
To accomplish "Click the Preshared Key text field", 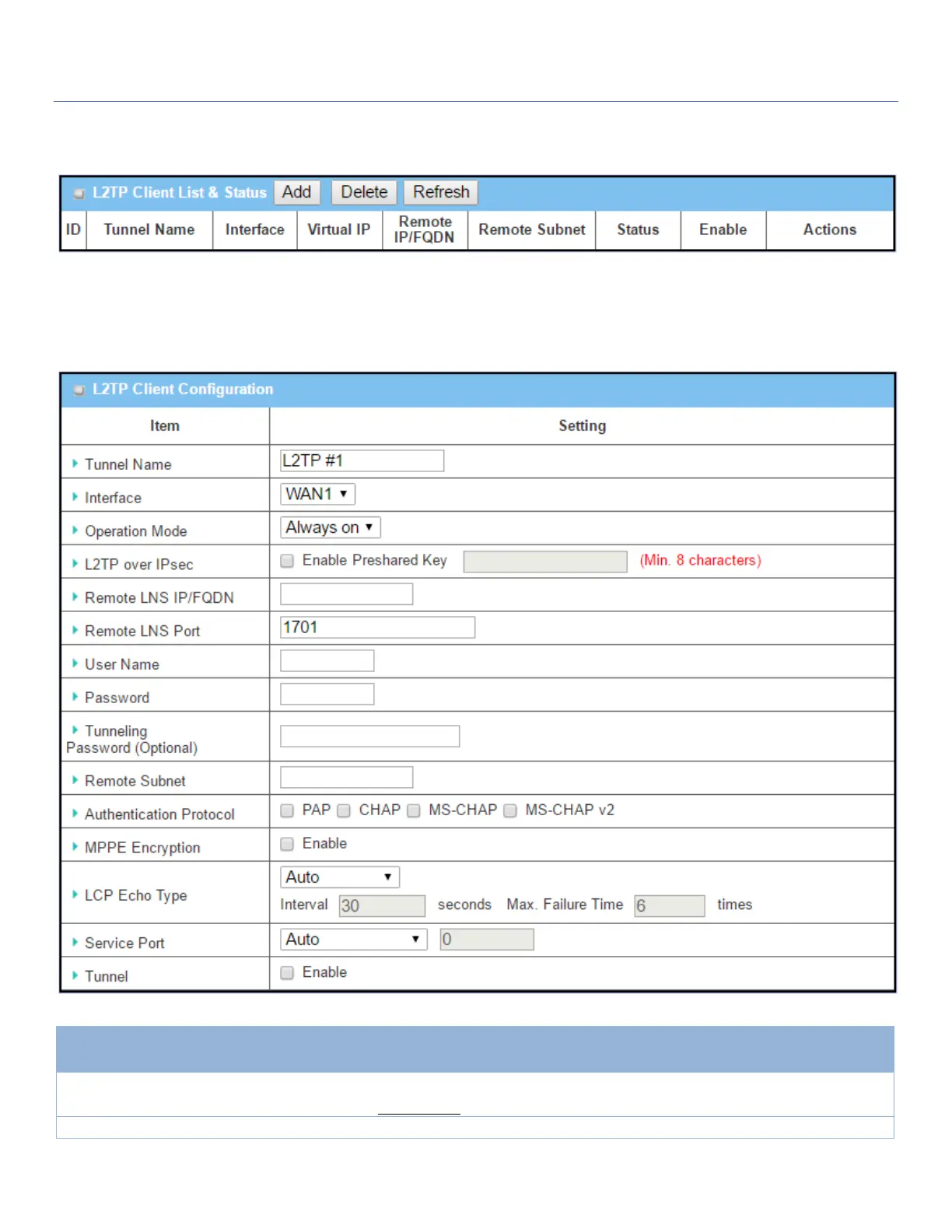I will click(x=545, y=562).
